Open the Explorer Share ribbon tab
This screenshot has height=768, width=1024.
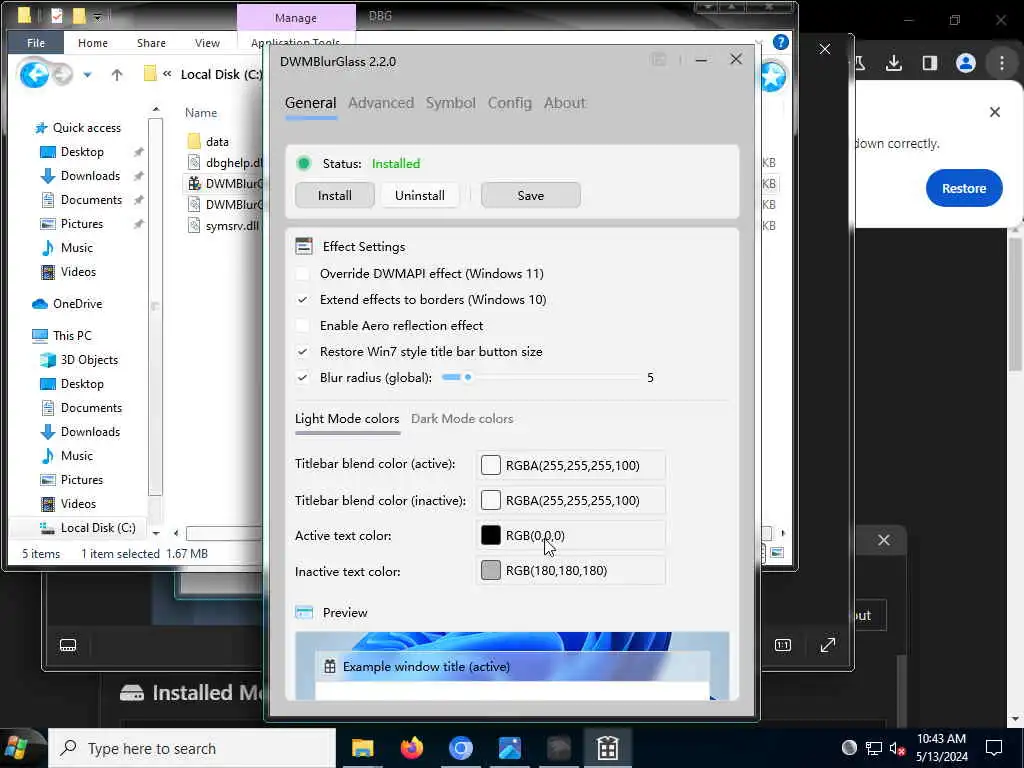(151, 43)
